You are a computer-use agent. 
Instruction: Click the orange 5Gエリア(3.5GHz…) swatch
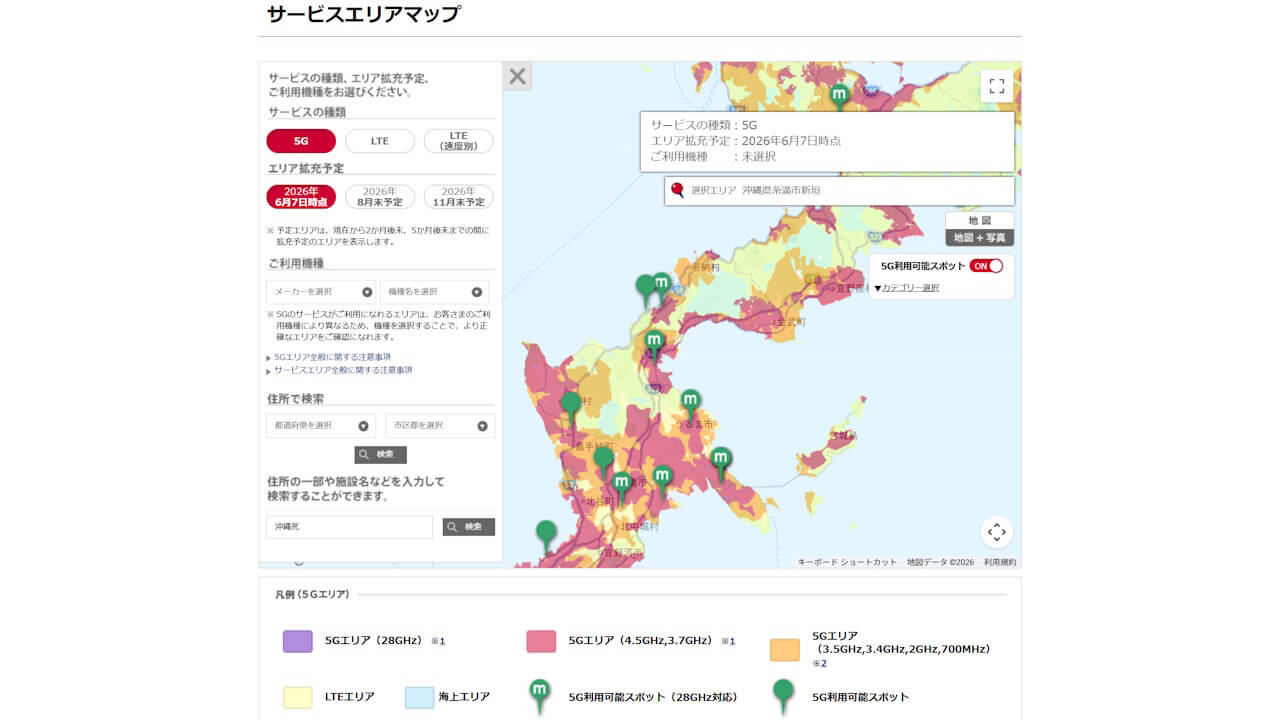(785, 650)
